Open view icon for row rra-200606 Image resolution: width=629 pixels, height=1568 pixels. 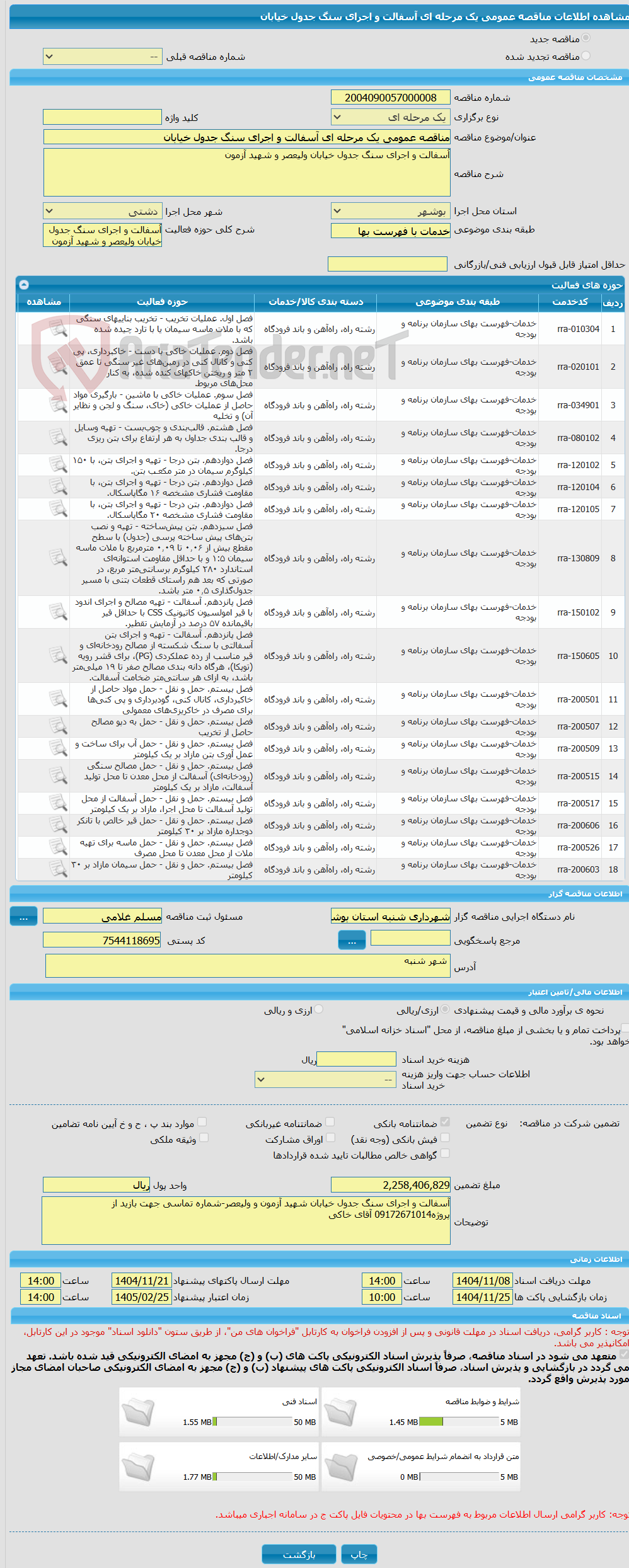(59, 825)
